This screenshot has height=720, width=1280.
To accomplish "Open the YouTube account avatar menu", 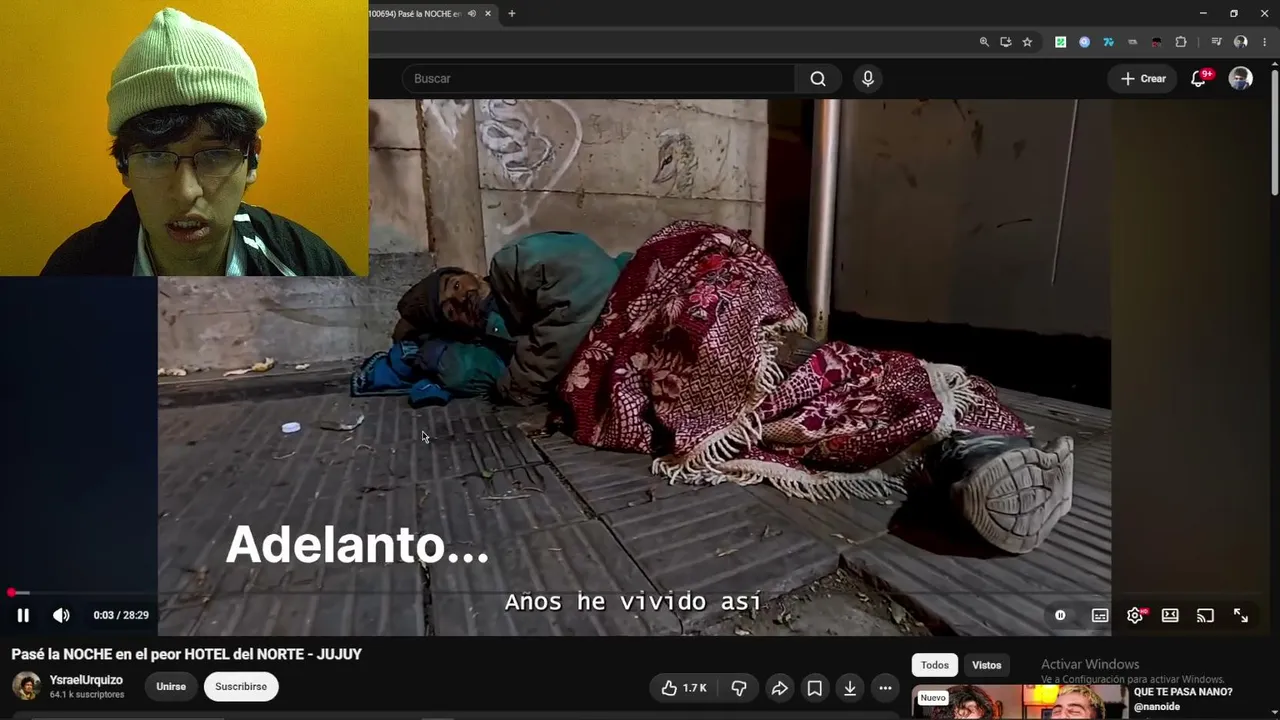I will pyautogui.click(x=1241, y=79).
